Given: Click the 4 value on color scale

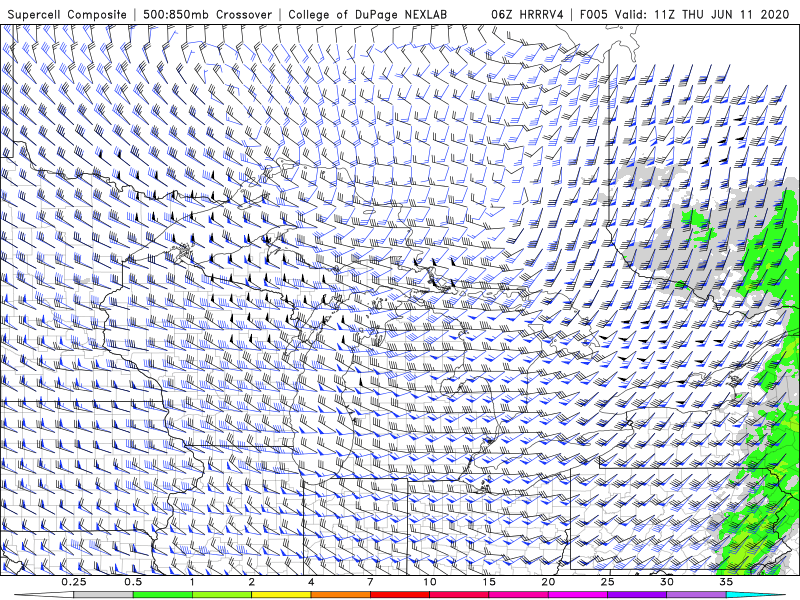Looking at the screenshot, I should point(311,582).
